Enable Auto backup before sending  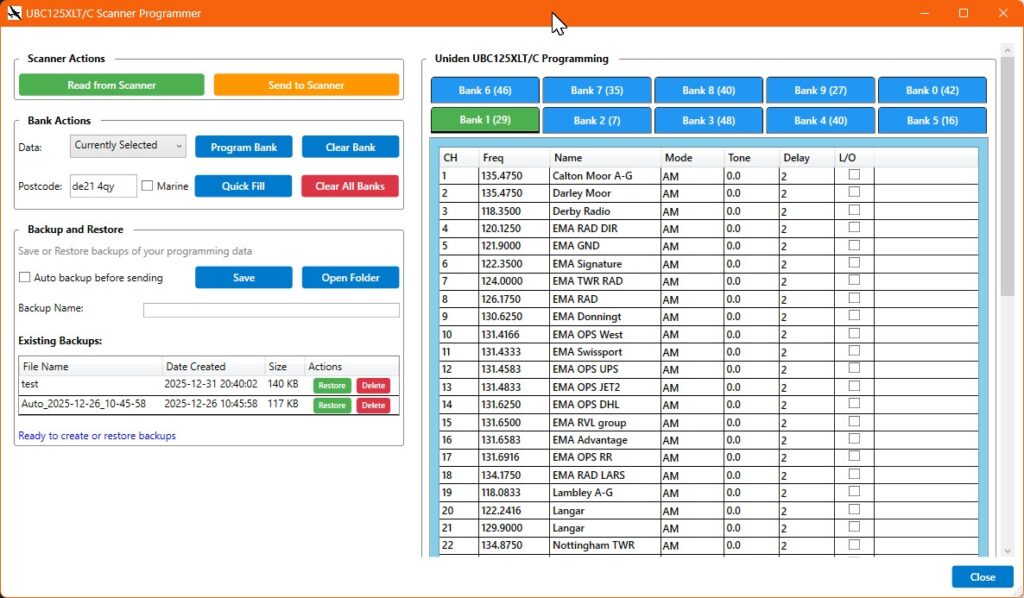(25, 277)
